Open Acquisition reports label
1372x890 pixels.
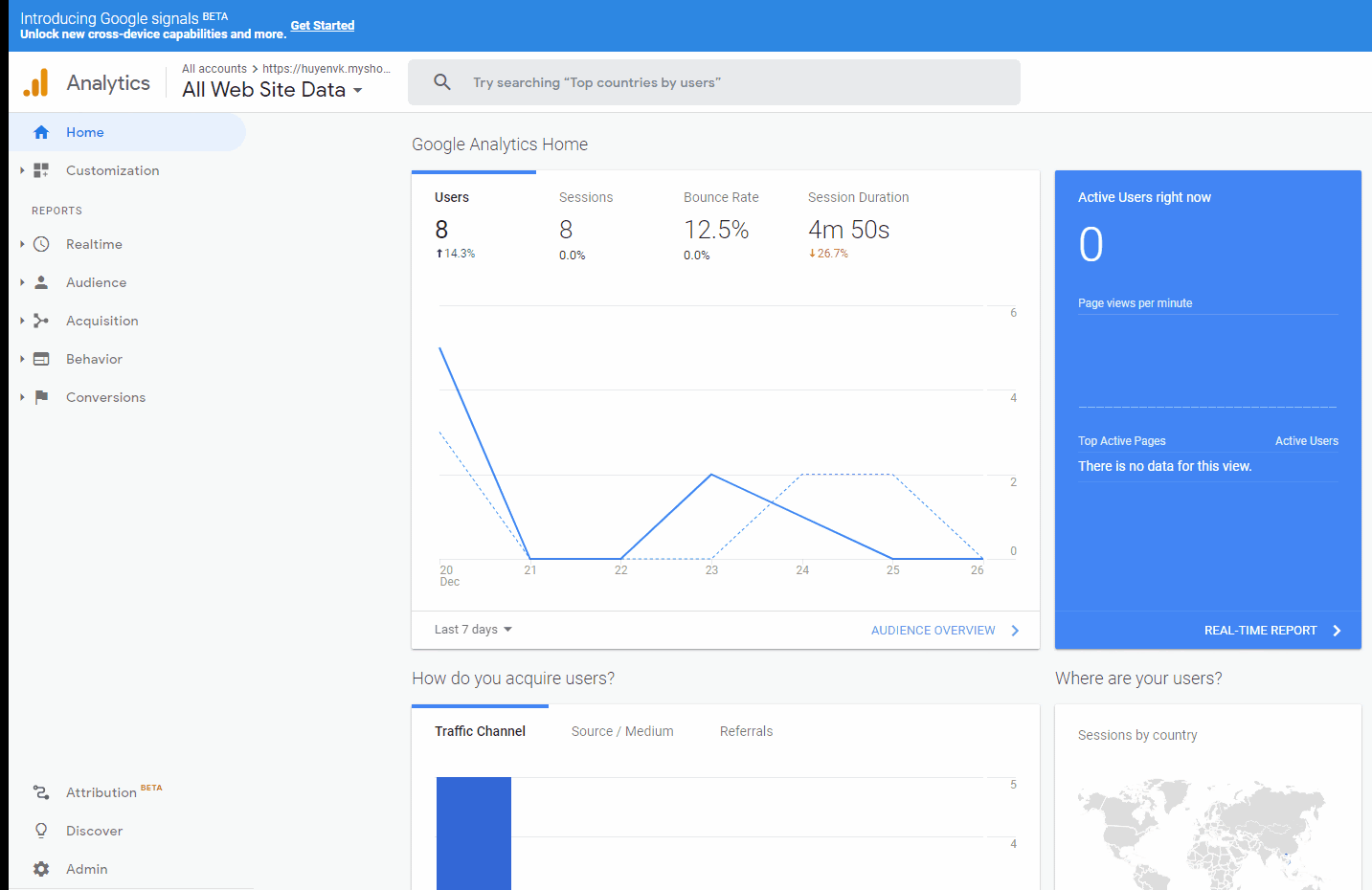pos(102,321)
